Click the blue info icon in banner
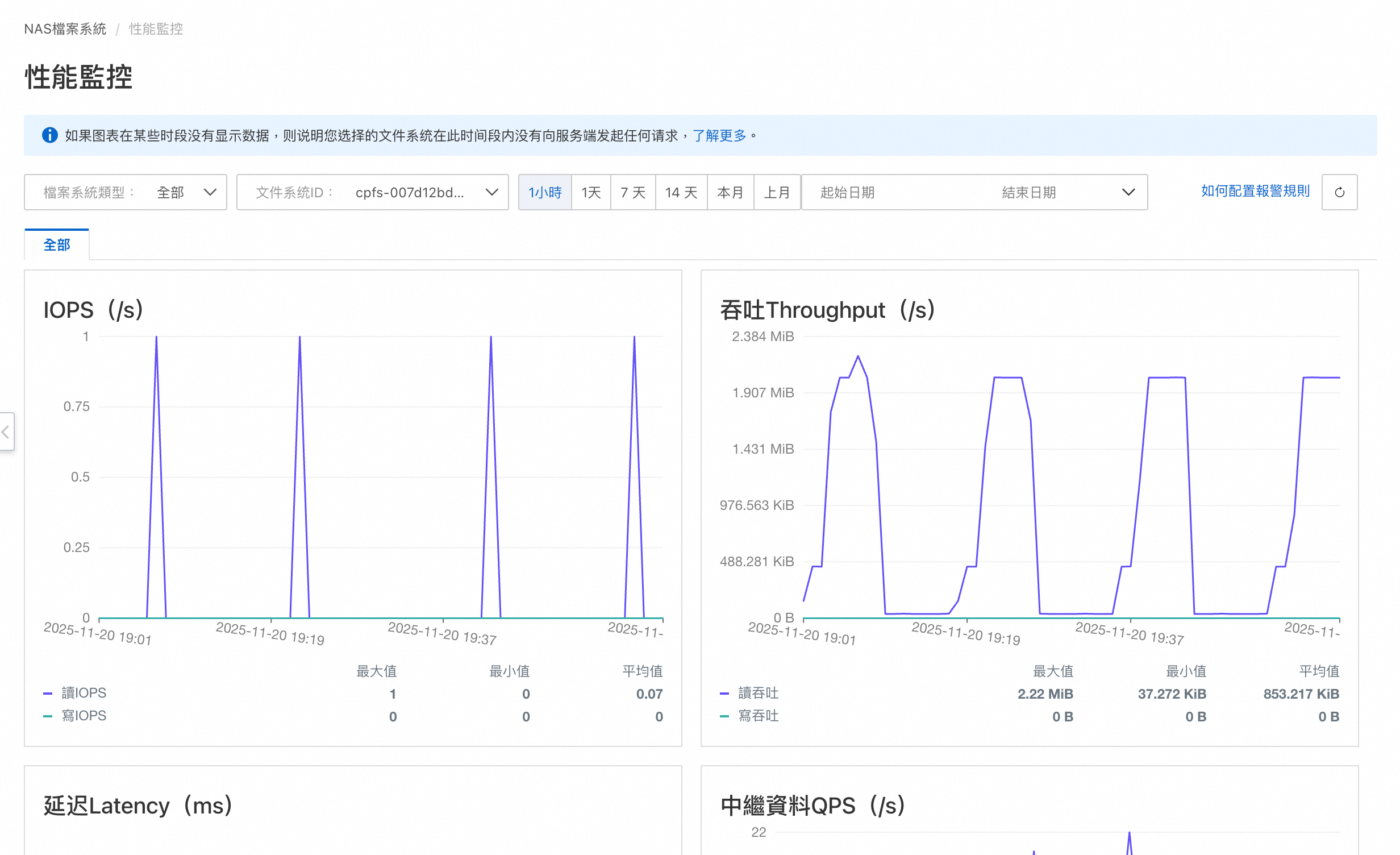Screen dimensions: 1400x855 50,135
